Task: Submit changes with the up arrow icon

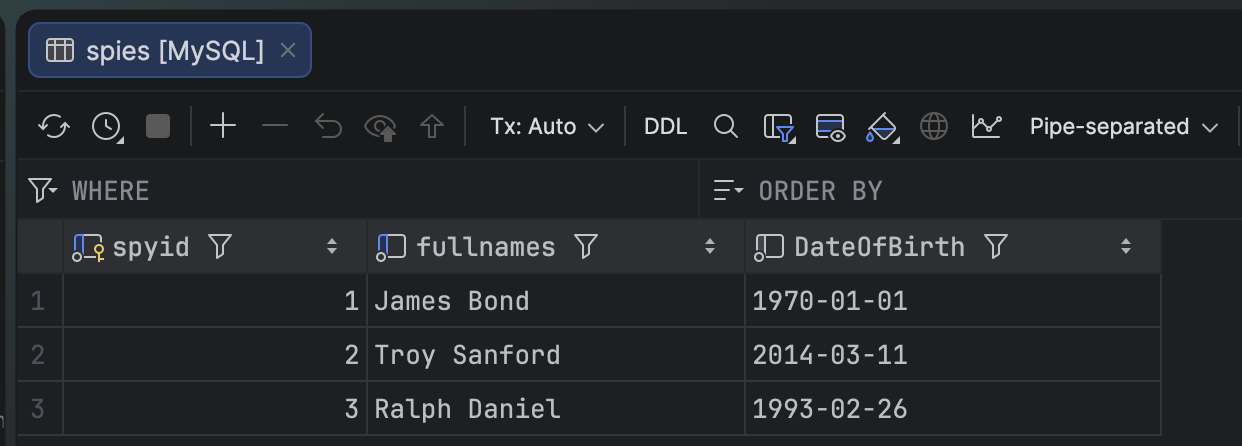Action: click(x=432, y=126)
